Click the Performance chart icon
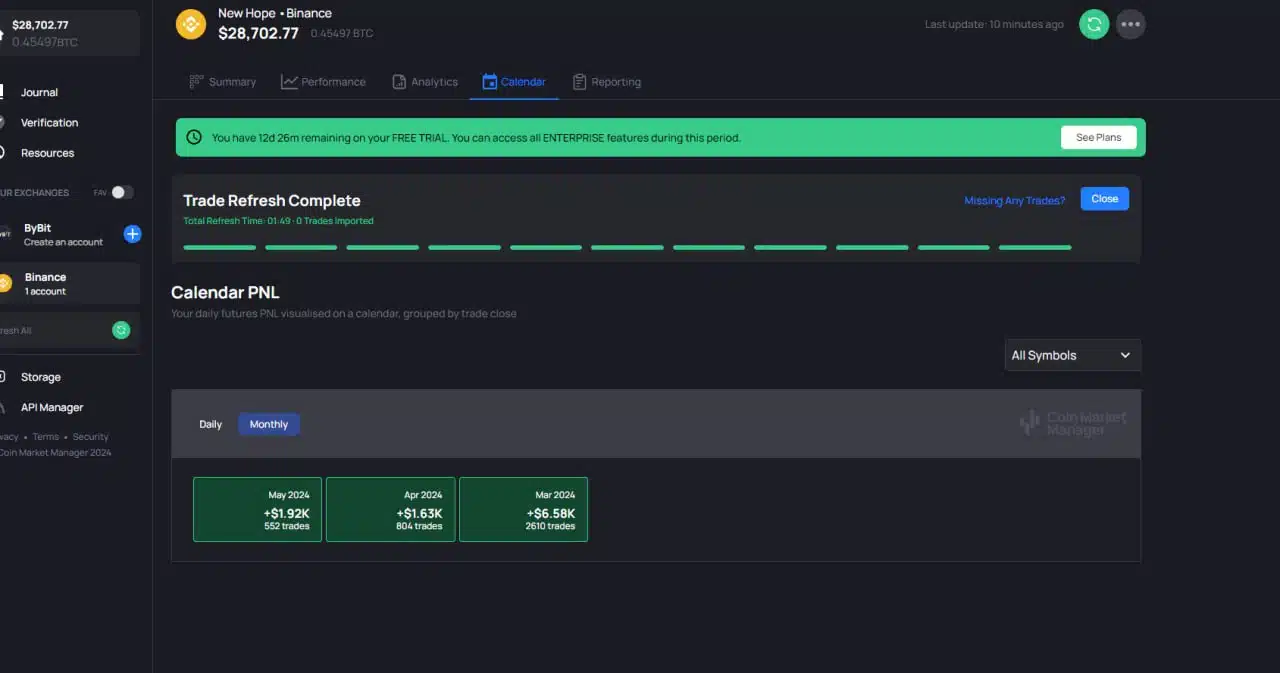The height and width of the screenshot is (673, 1280). (289, 82)
